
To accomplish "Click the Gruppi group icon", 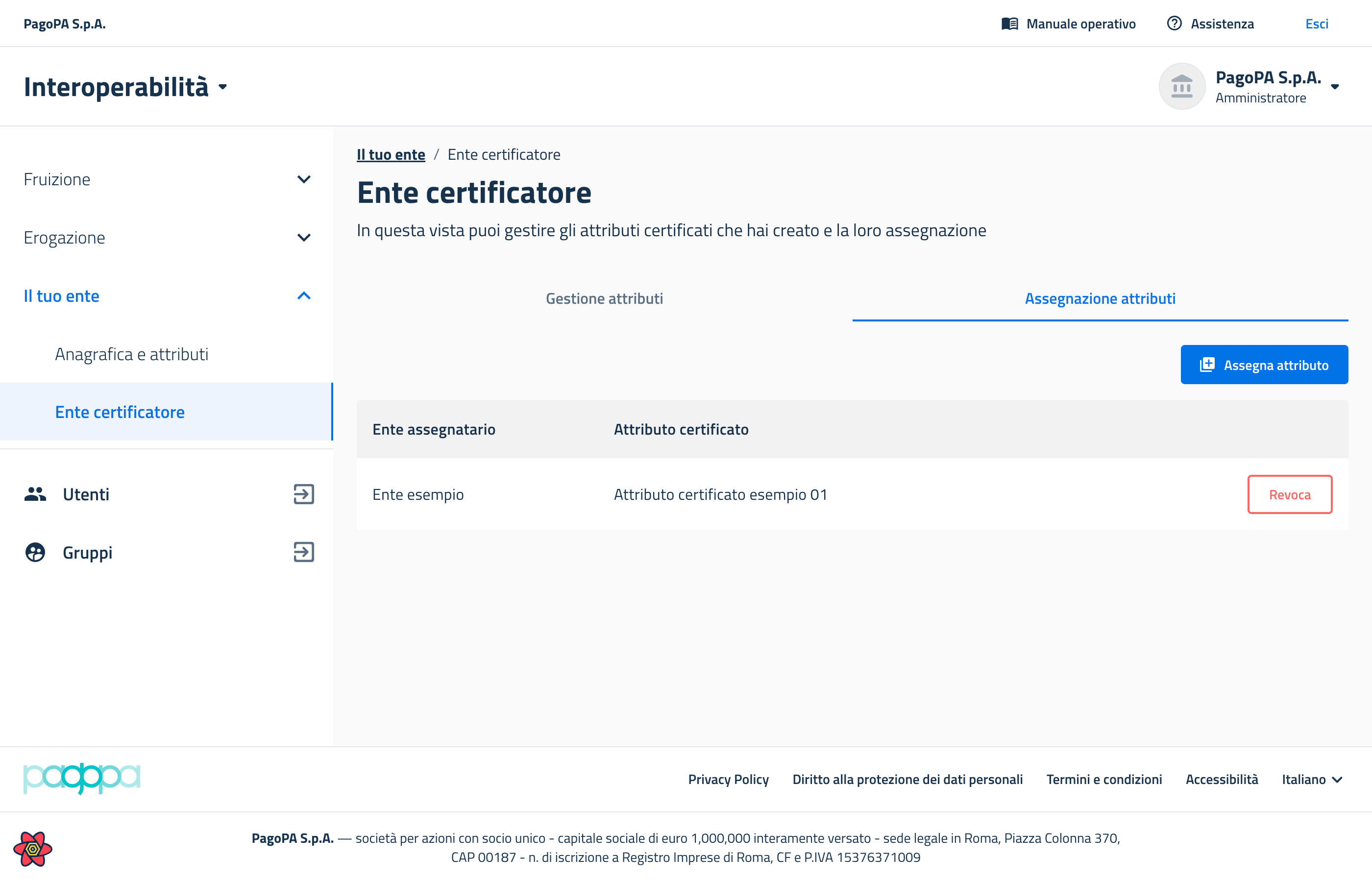I will point(35,552).
